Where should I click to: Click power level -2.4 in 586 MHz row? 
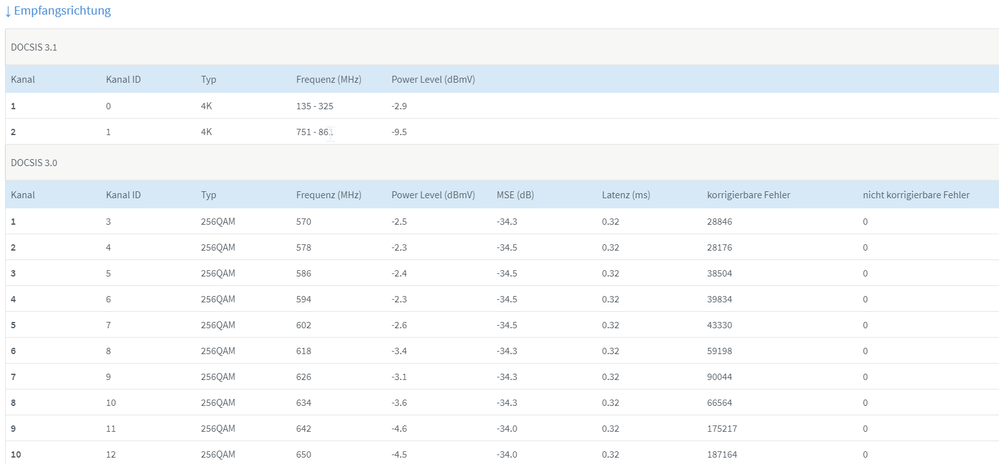[399, 273]
